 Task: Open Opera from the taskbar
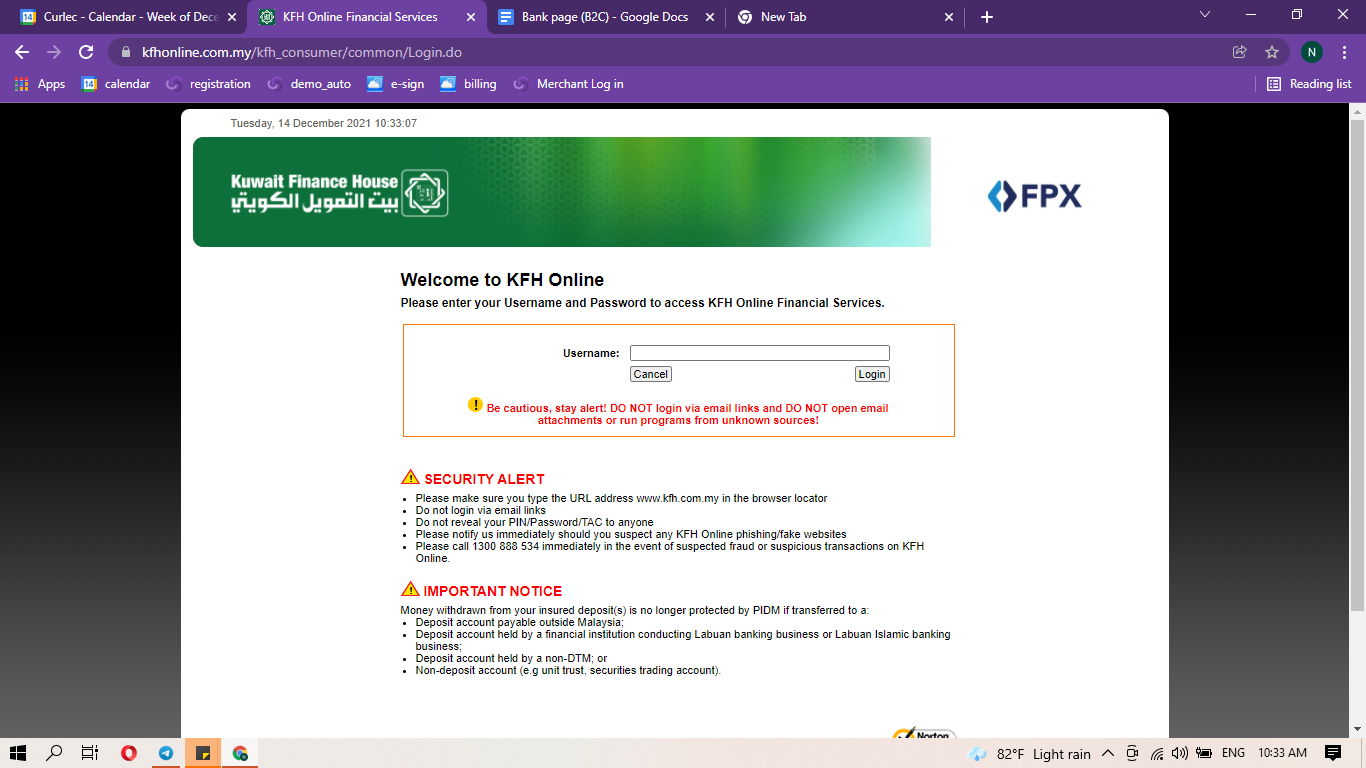click(129, 753)
